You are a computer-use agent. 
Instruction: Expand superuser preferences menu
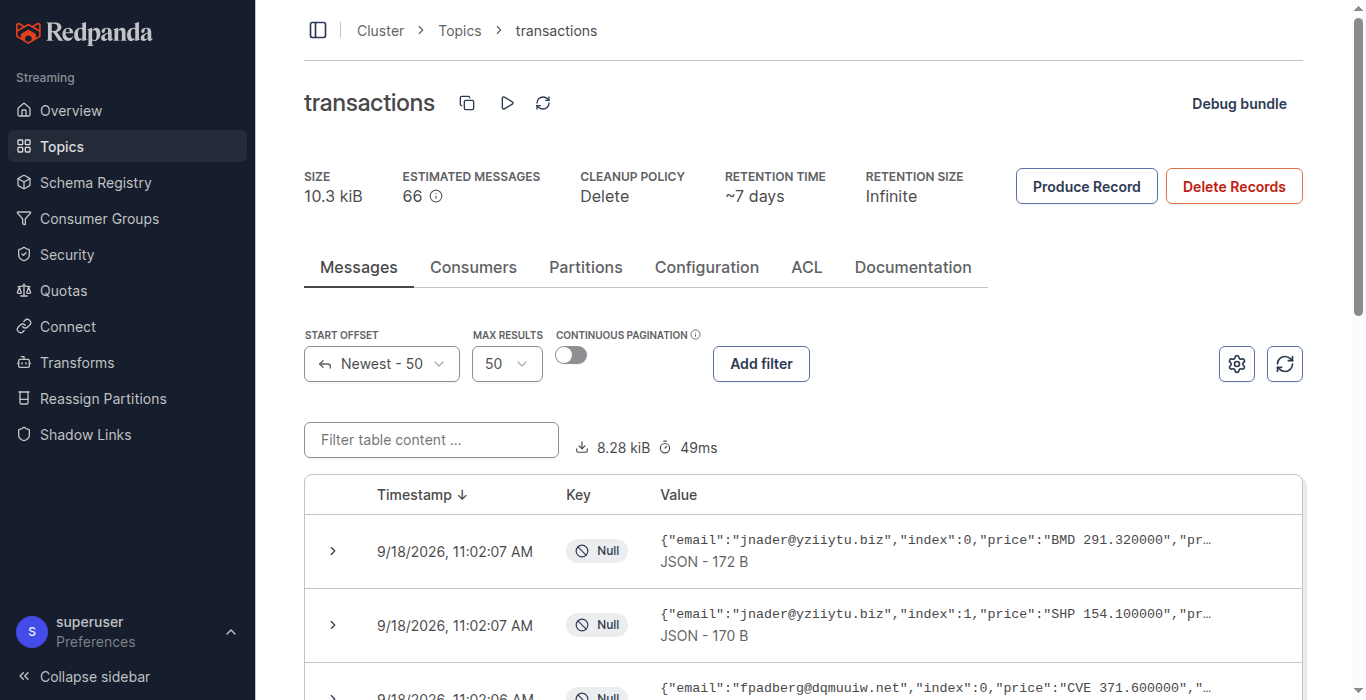(127, 632)
